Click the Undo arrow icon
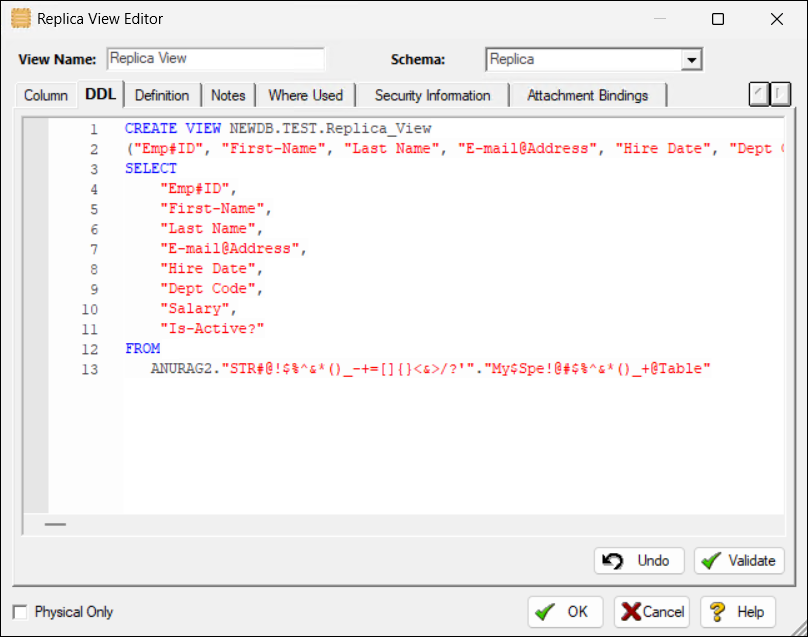The height and width of the screenshot is (637, 808). point(613,561)
